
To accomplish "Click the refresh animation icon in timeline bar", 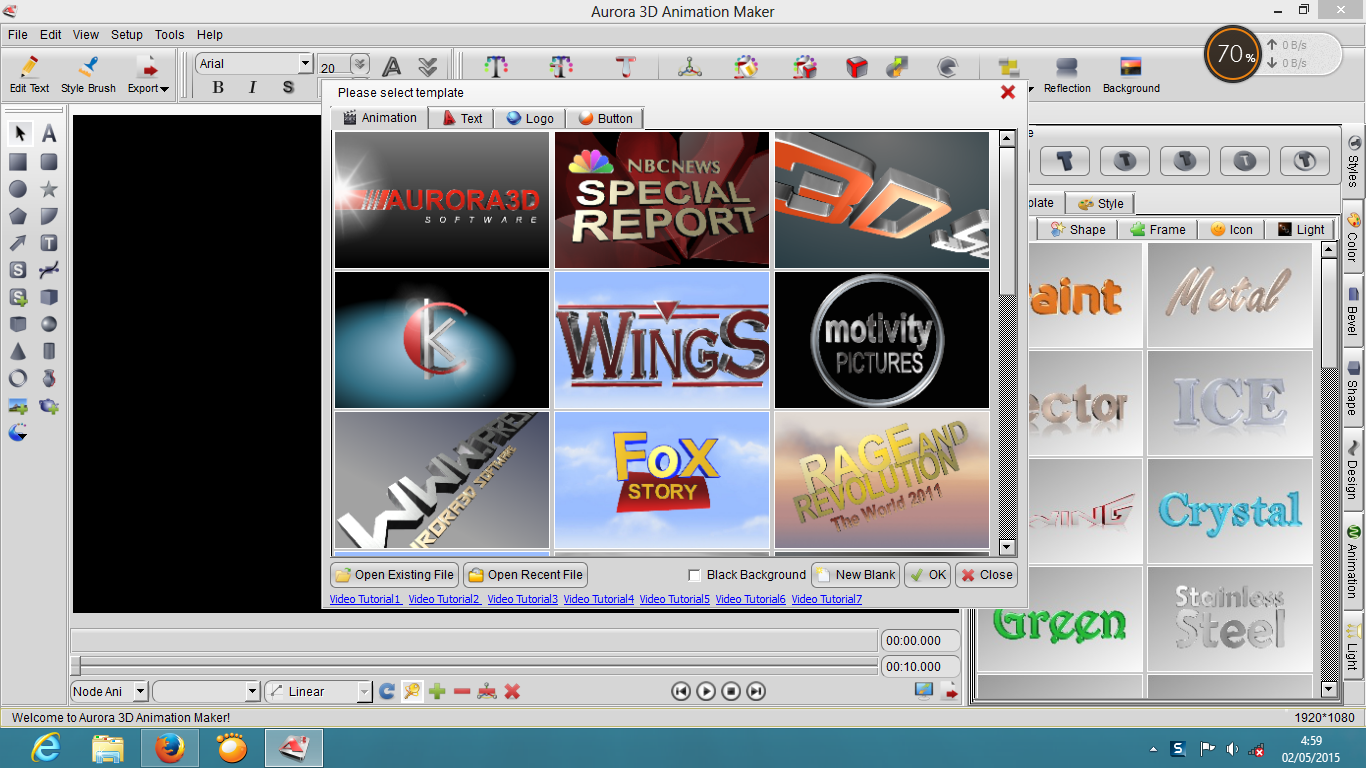I will tap(387, 691).
